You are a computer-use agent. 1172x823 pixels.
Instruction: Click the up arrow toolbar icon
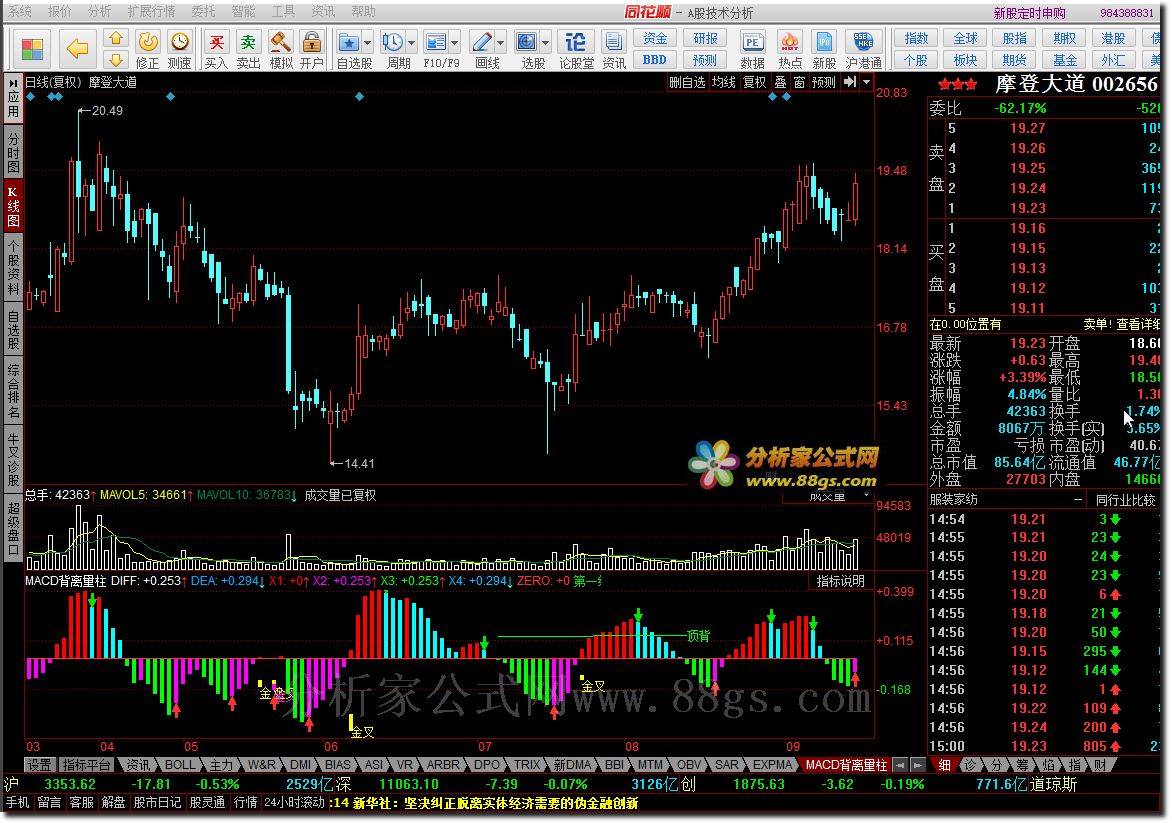click(115, 37)
